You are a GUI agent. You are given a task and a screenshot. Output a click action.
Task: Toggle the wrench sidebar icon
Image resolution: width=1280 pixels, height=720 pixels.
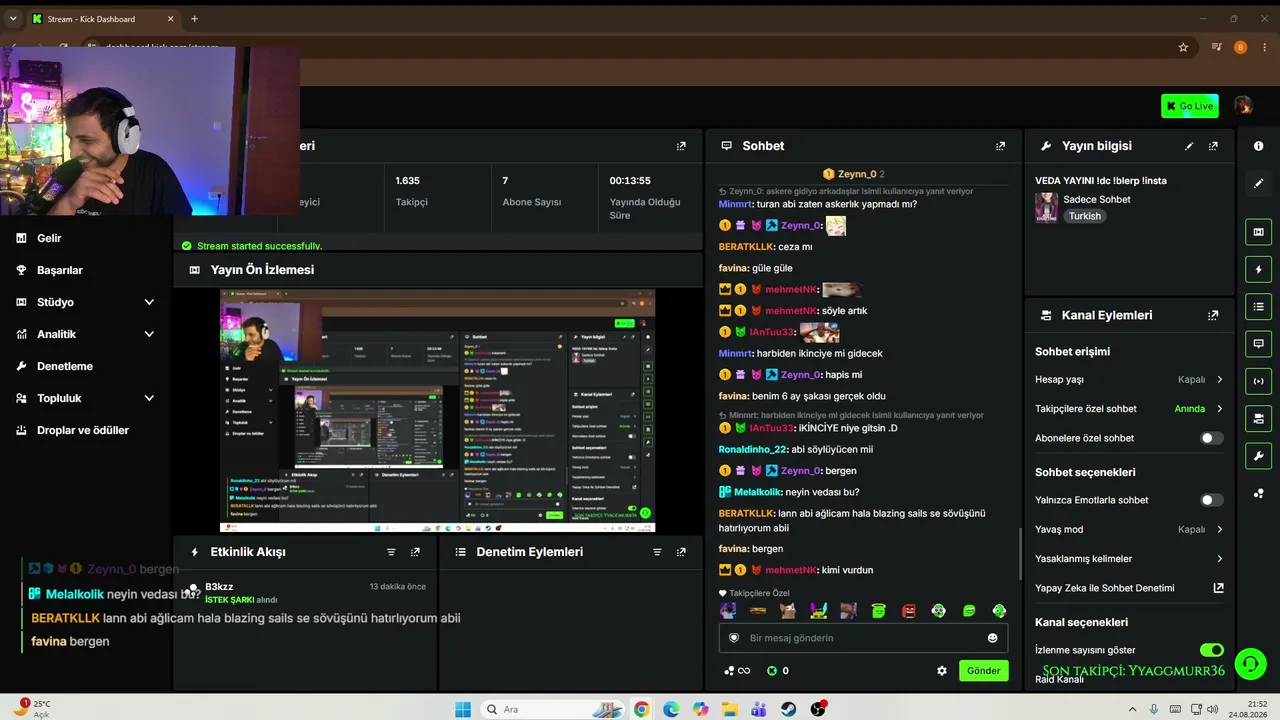(1258, 456)
